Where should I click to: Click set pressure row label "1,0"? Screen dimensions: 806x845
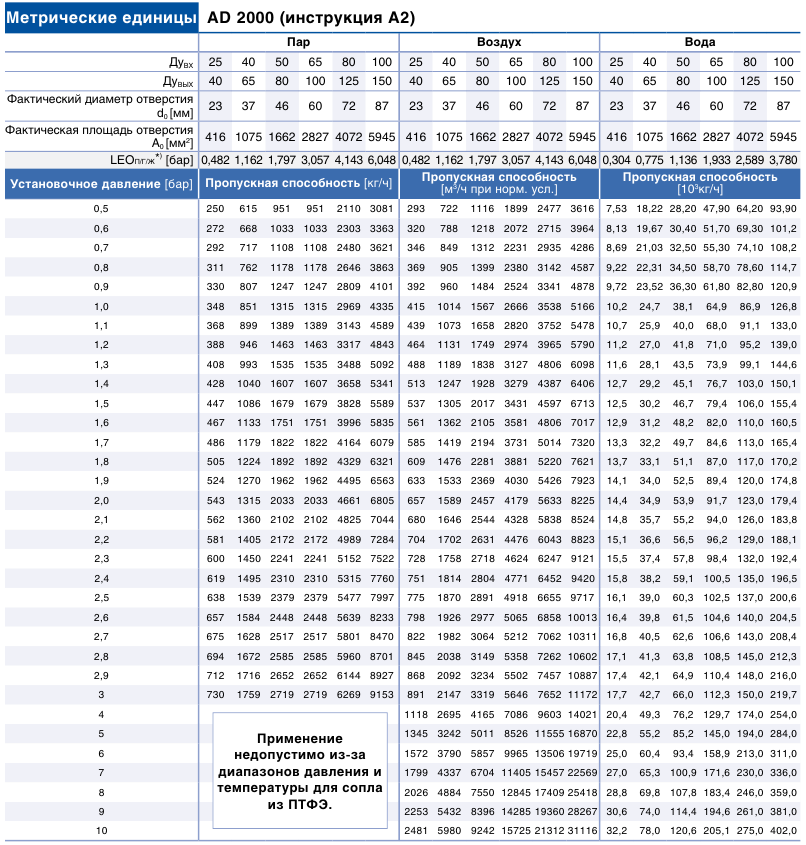[101, 307]
